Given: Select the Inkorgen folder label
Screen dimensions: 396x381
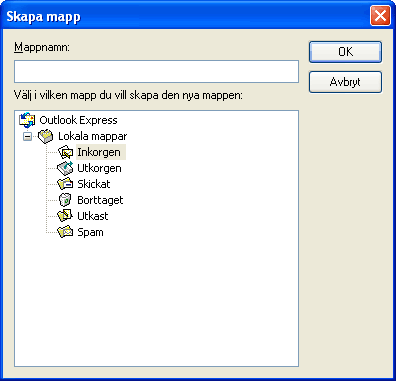Looking at the screenshot, I should tap(99, 152).
